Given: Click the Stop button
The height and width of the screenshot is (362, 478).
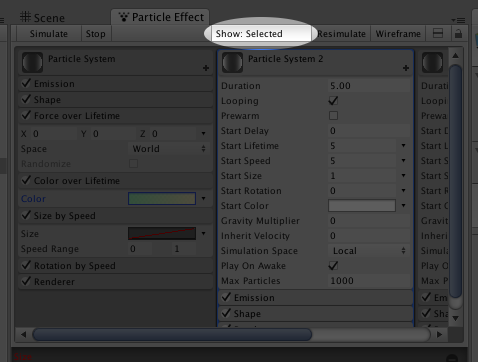Looking at the screenshot, I should [96, 34].
